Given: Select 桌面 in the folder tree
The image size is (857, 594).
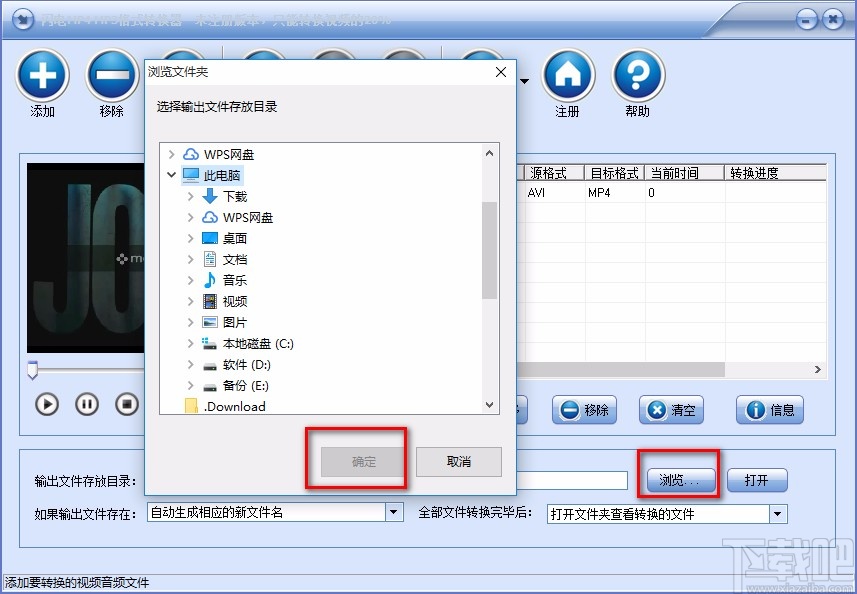Looking at the screenshot, I should (237, 238).
